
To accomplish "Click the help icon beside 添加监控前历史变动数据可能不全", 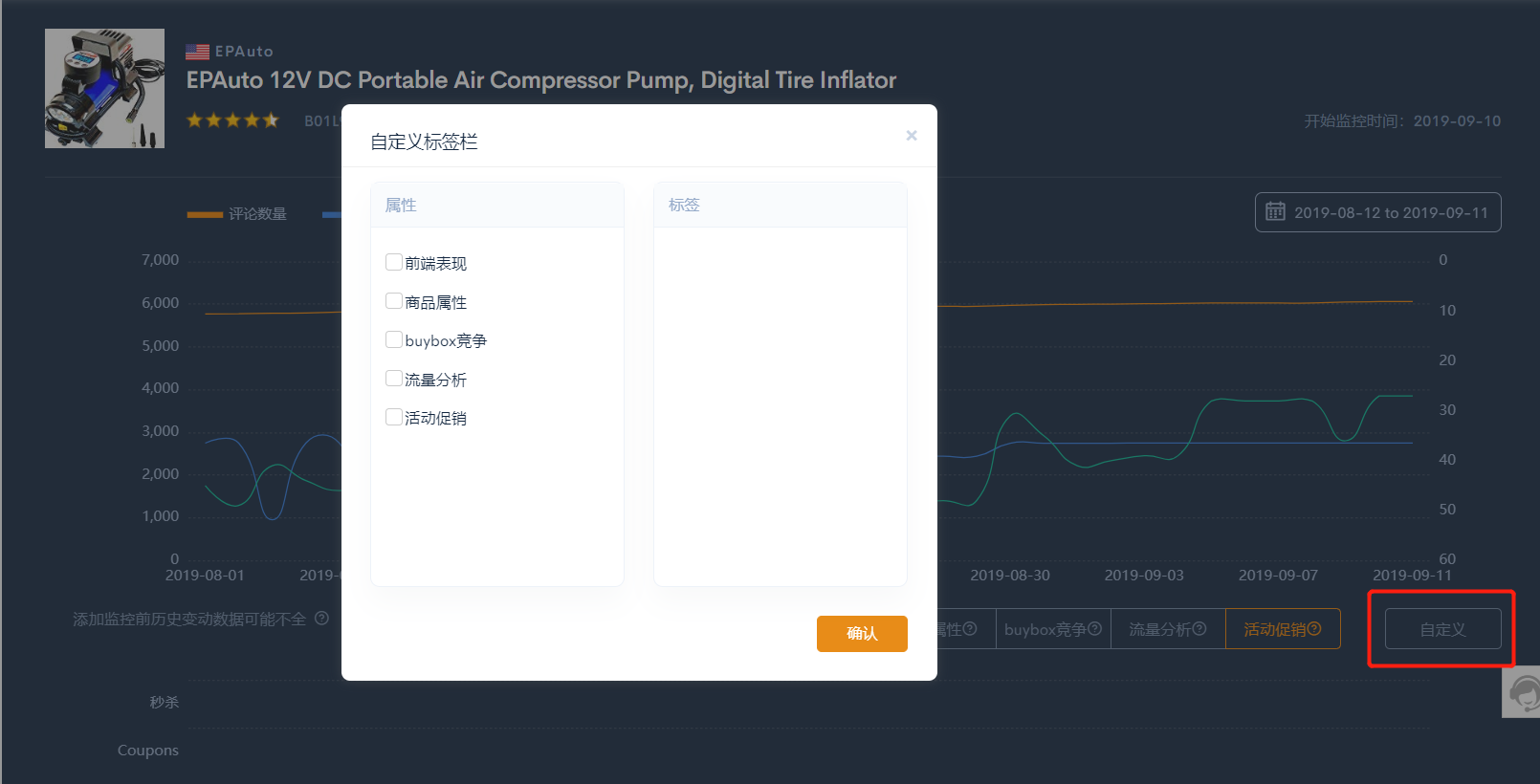I will pyautogui.click(x=321, y=619).
